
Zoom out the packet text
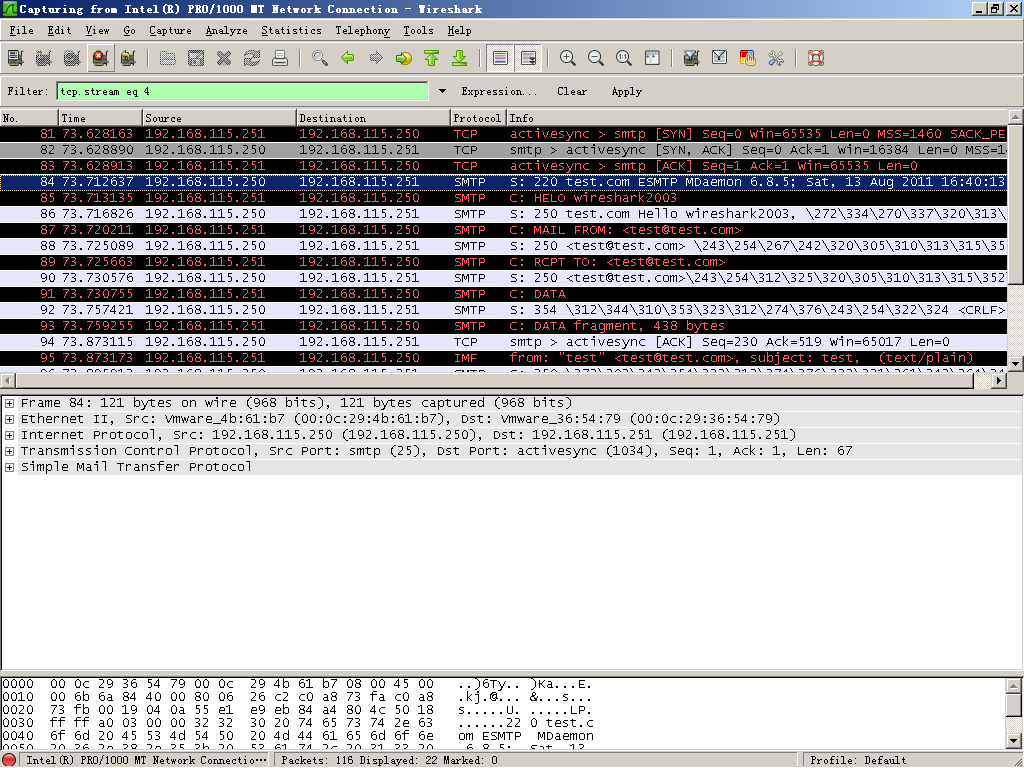tap(596, 58)
